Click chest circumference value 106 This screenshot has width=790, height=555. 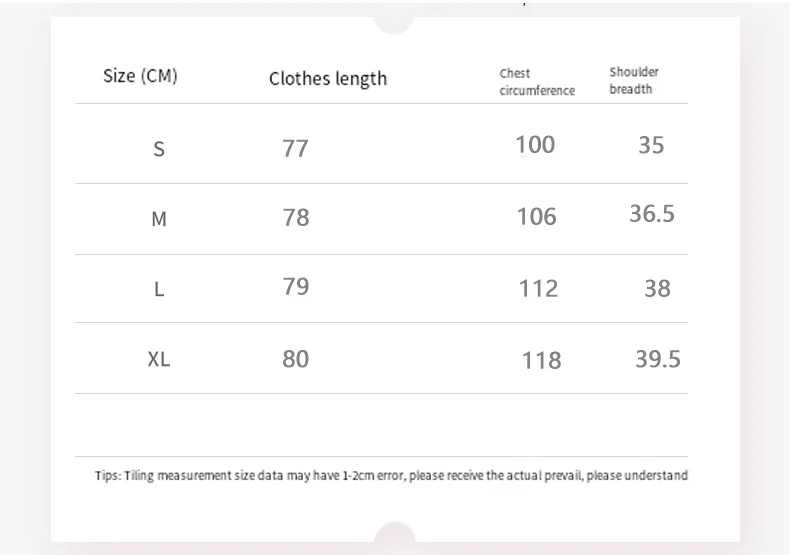(x=536, y=216)
